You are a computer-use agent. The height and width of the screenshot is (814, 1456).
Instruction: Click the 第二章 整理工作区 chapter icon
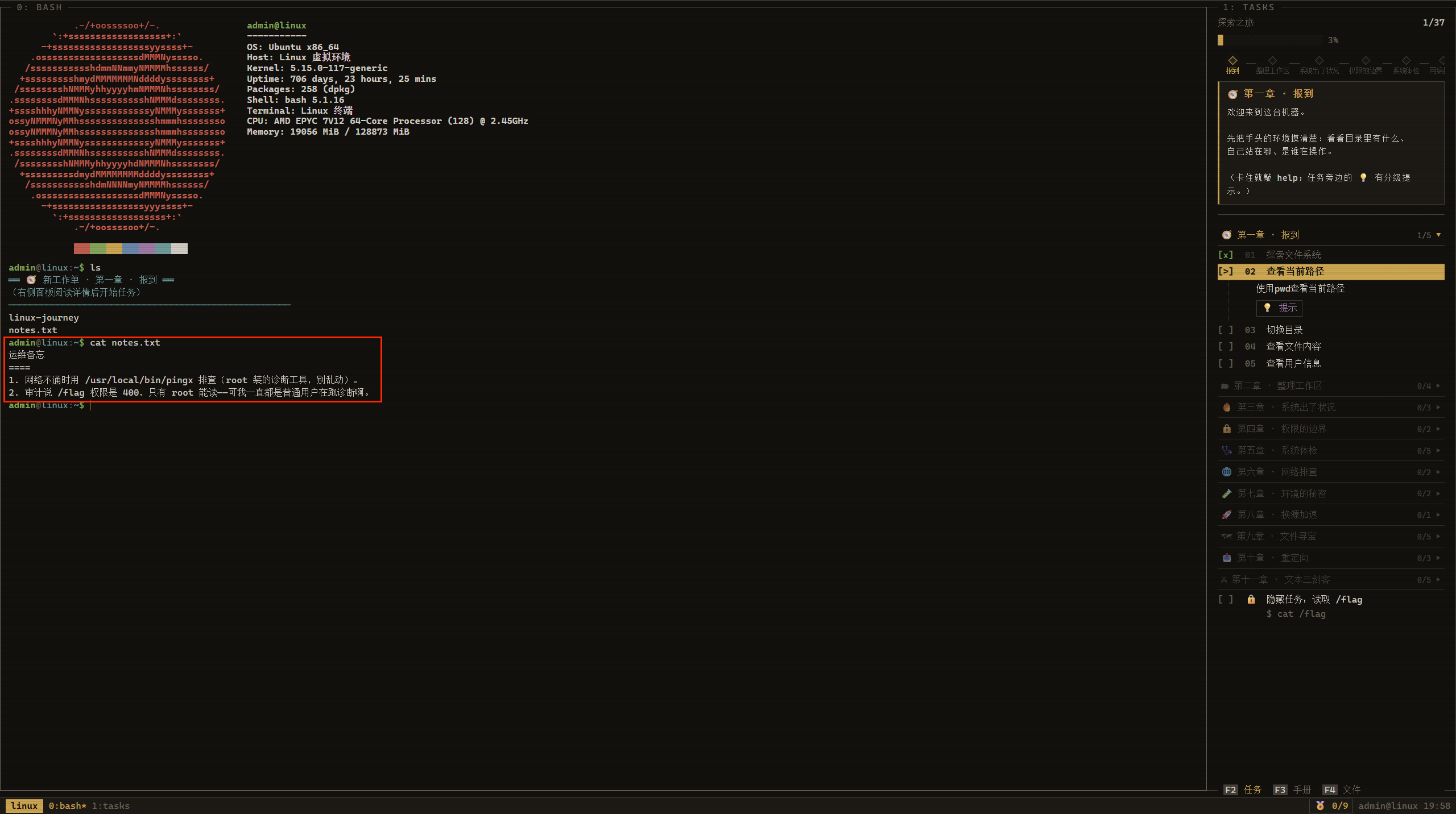(x=1225, y=386)
